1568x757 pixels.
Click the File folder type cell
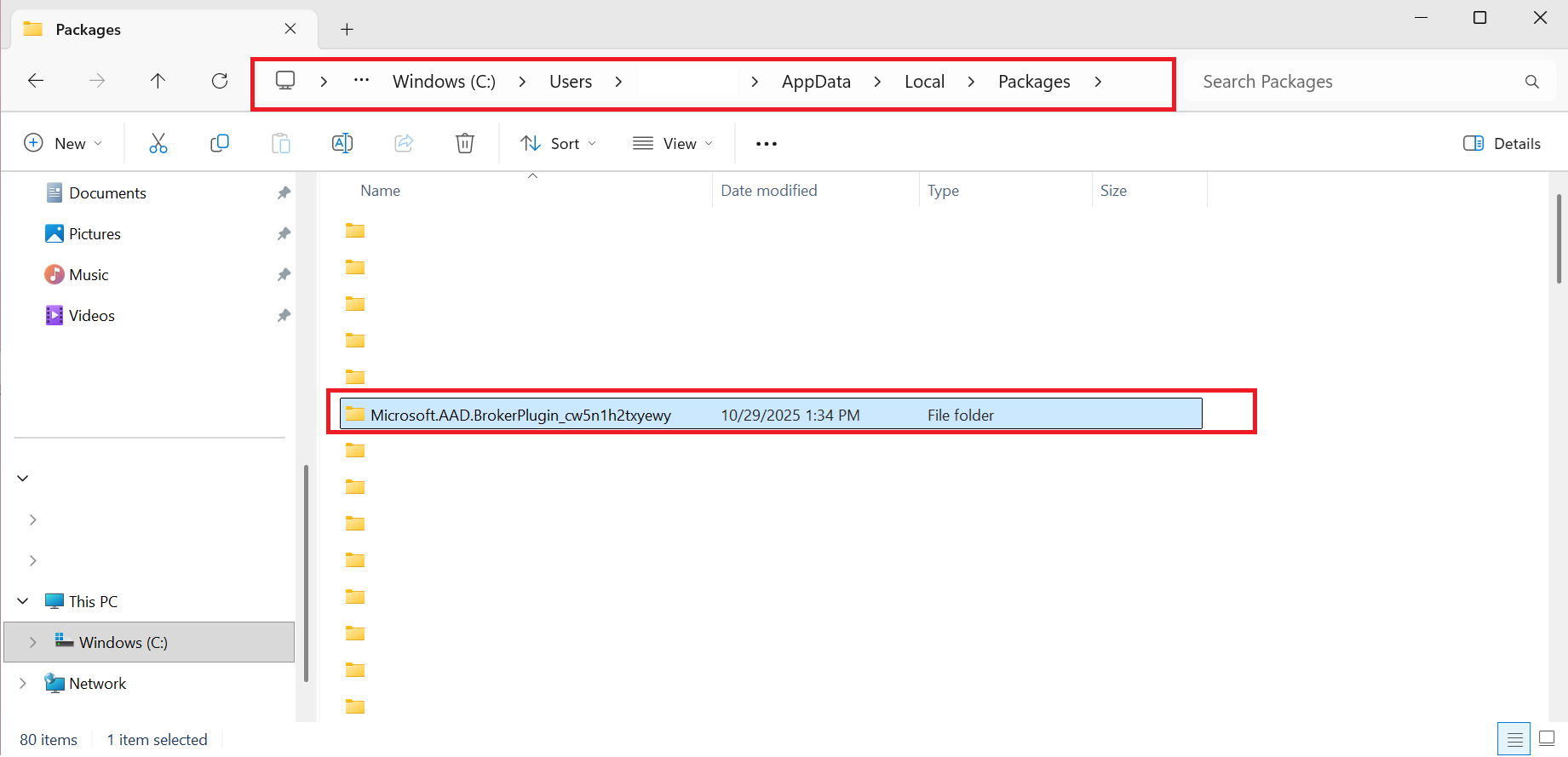[961, 416]
